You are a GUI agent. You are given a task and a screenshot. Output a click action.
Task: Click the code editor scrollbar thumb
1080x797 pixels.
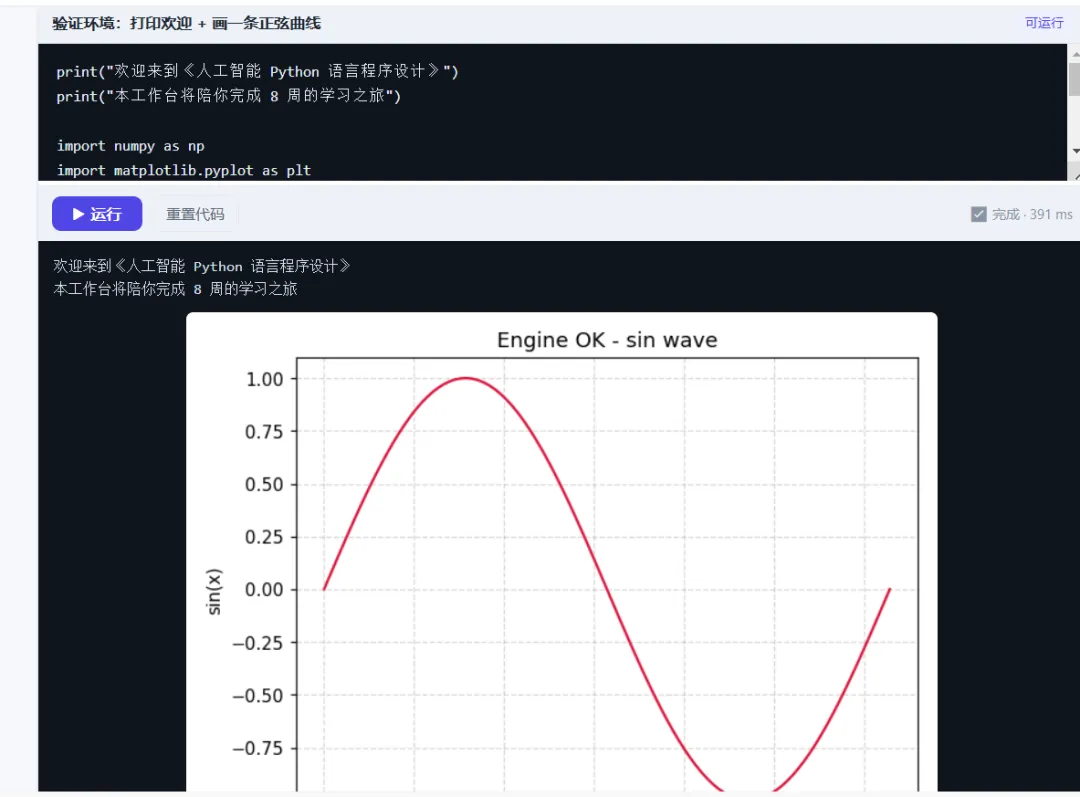(1074, 79)
